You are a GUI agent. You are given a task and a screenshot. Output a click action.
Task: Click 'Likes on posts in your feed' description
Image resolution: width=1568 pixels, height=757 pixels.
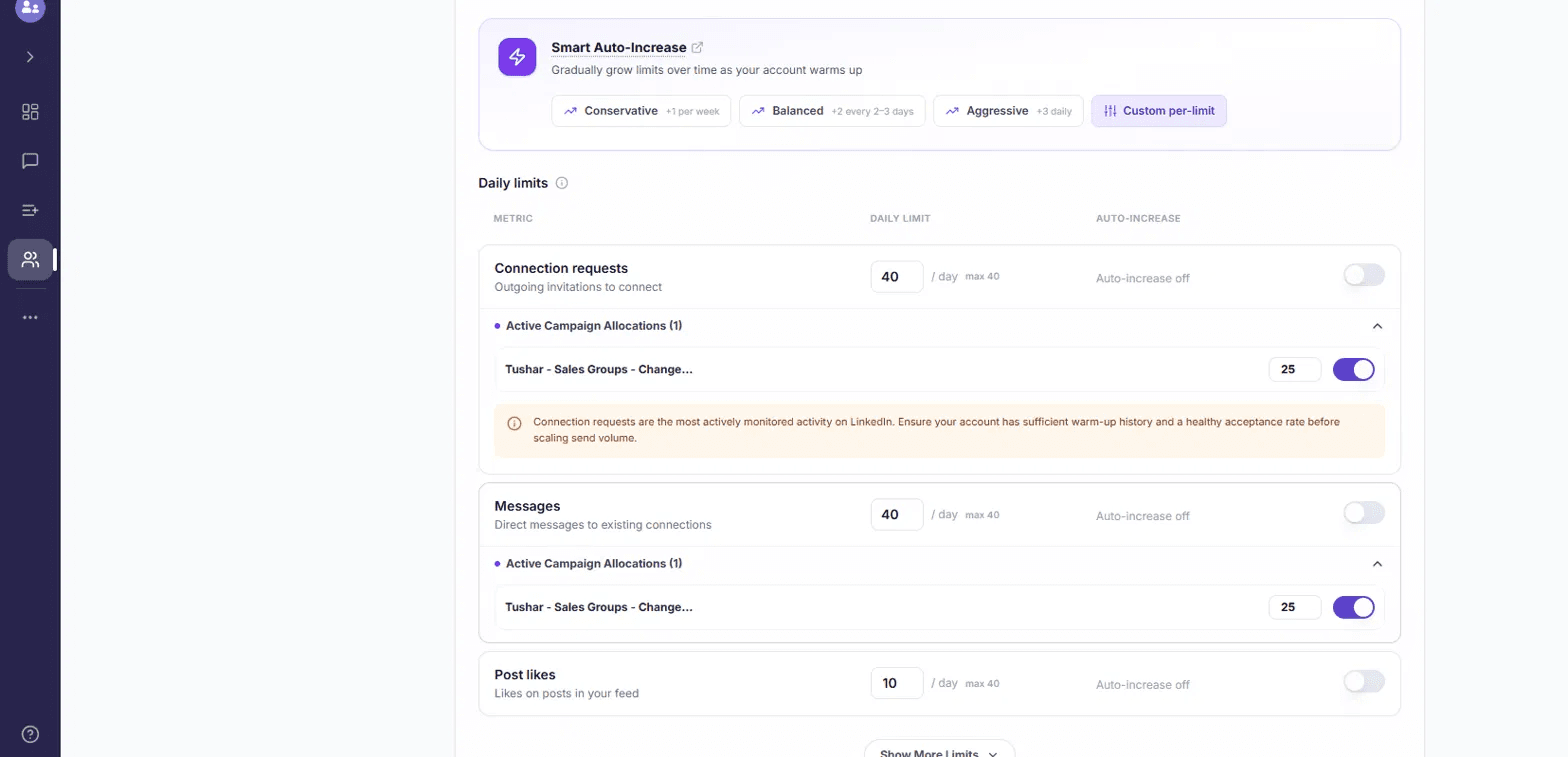(x=566, y=694)
